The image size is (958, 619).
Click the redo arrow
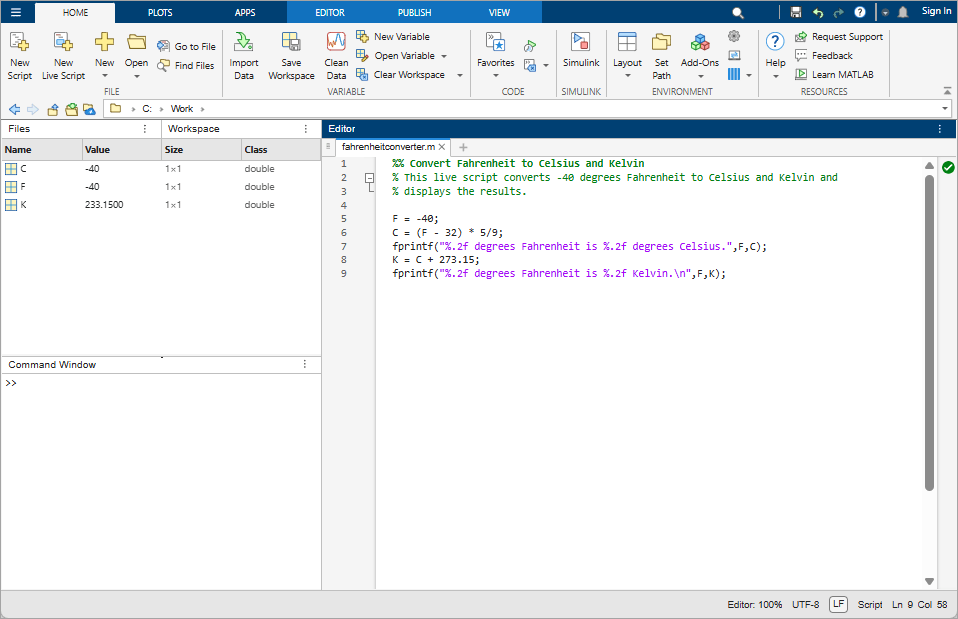(838, 12)
